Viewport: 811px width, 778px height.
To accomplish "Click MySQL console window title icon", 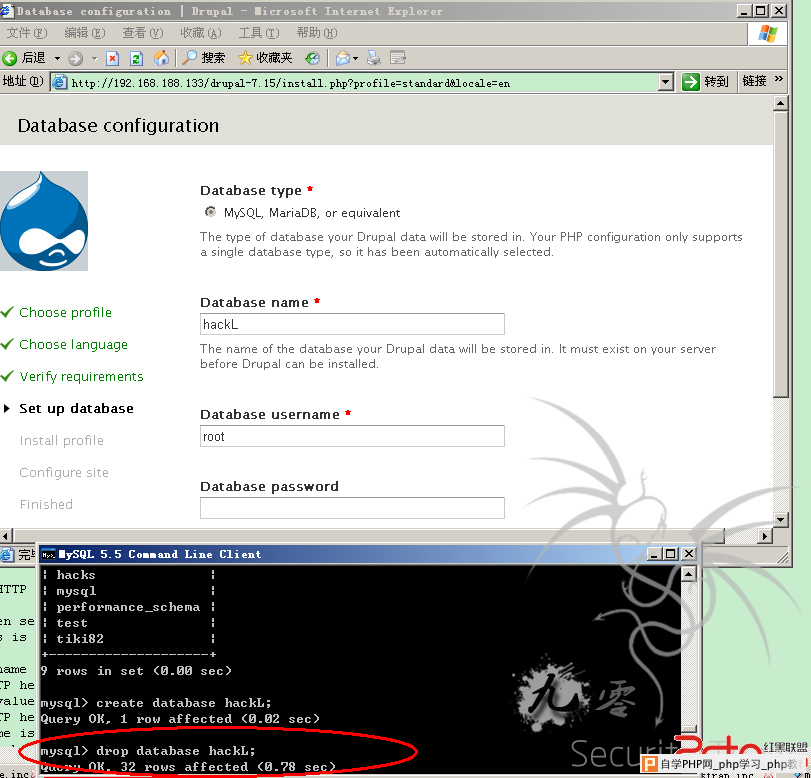I will coord(49,555).
